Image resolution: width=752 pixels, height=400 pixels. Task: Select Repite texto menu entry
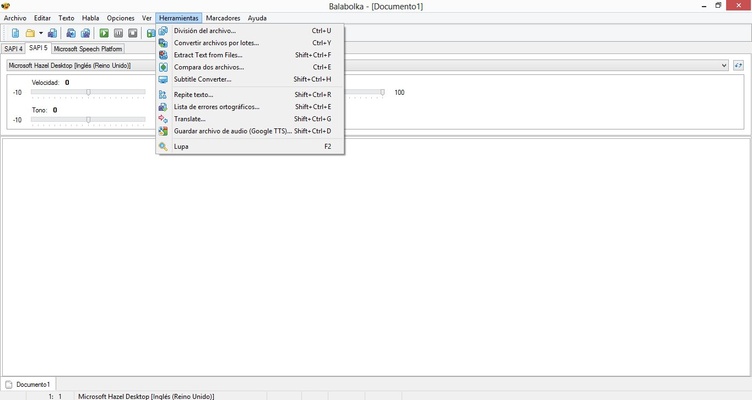(250, 94)
